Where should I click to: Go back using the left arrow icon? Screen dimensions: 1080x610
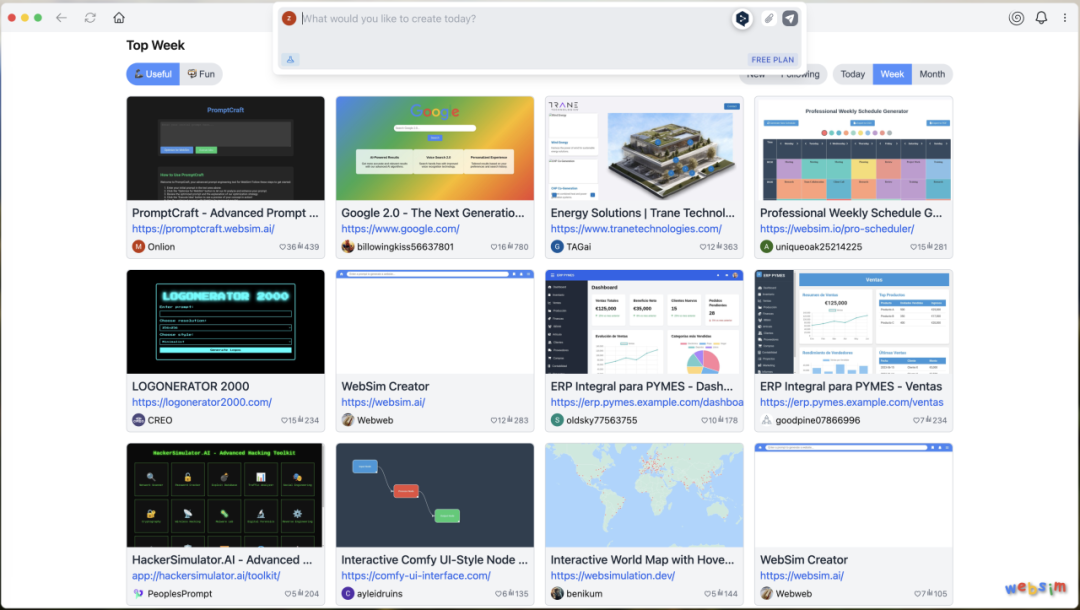[62, 18]
